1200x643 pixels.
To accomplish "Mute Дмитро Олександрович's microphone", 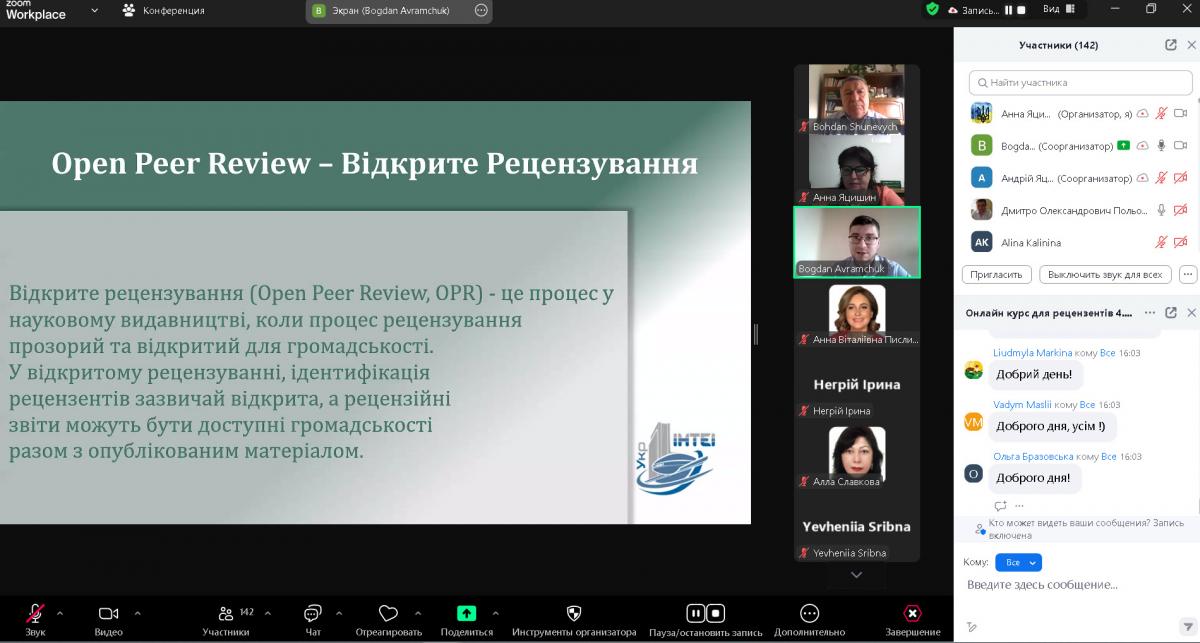I will coord(1161,210).
